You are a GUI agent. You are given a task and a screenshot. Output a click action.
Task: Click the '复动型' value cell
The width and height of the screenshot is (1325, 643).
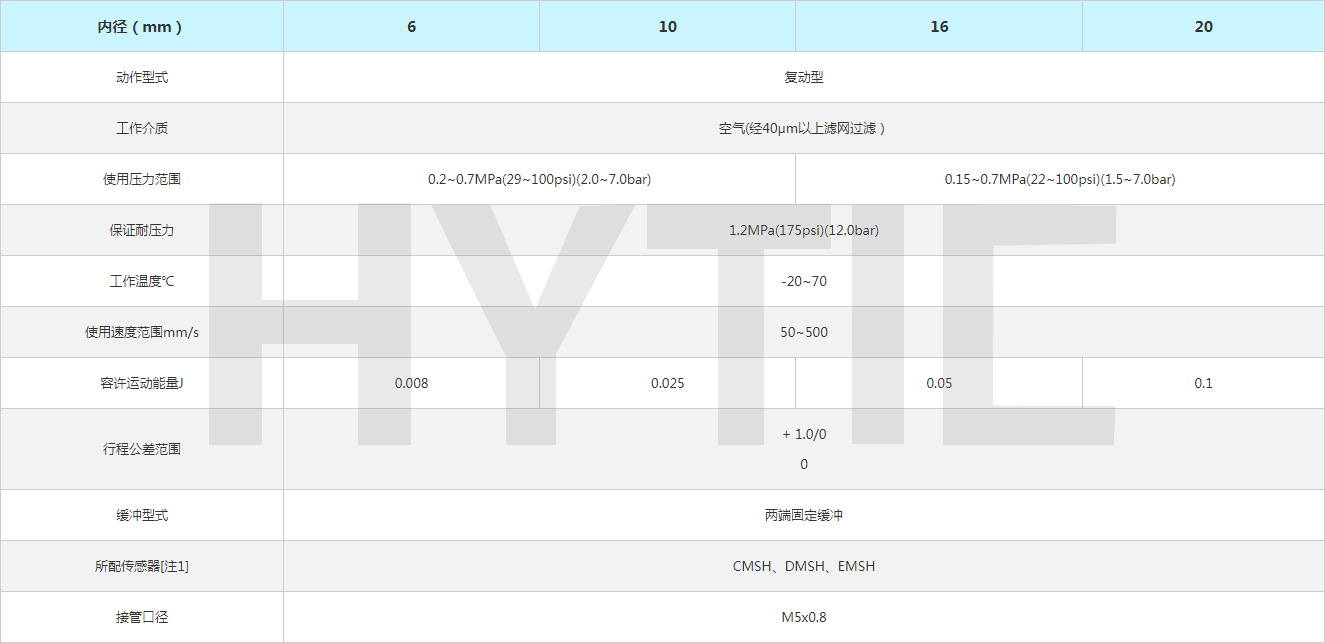coord(804,77)
